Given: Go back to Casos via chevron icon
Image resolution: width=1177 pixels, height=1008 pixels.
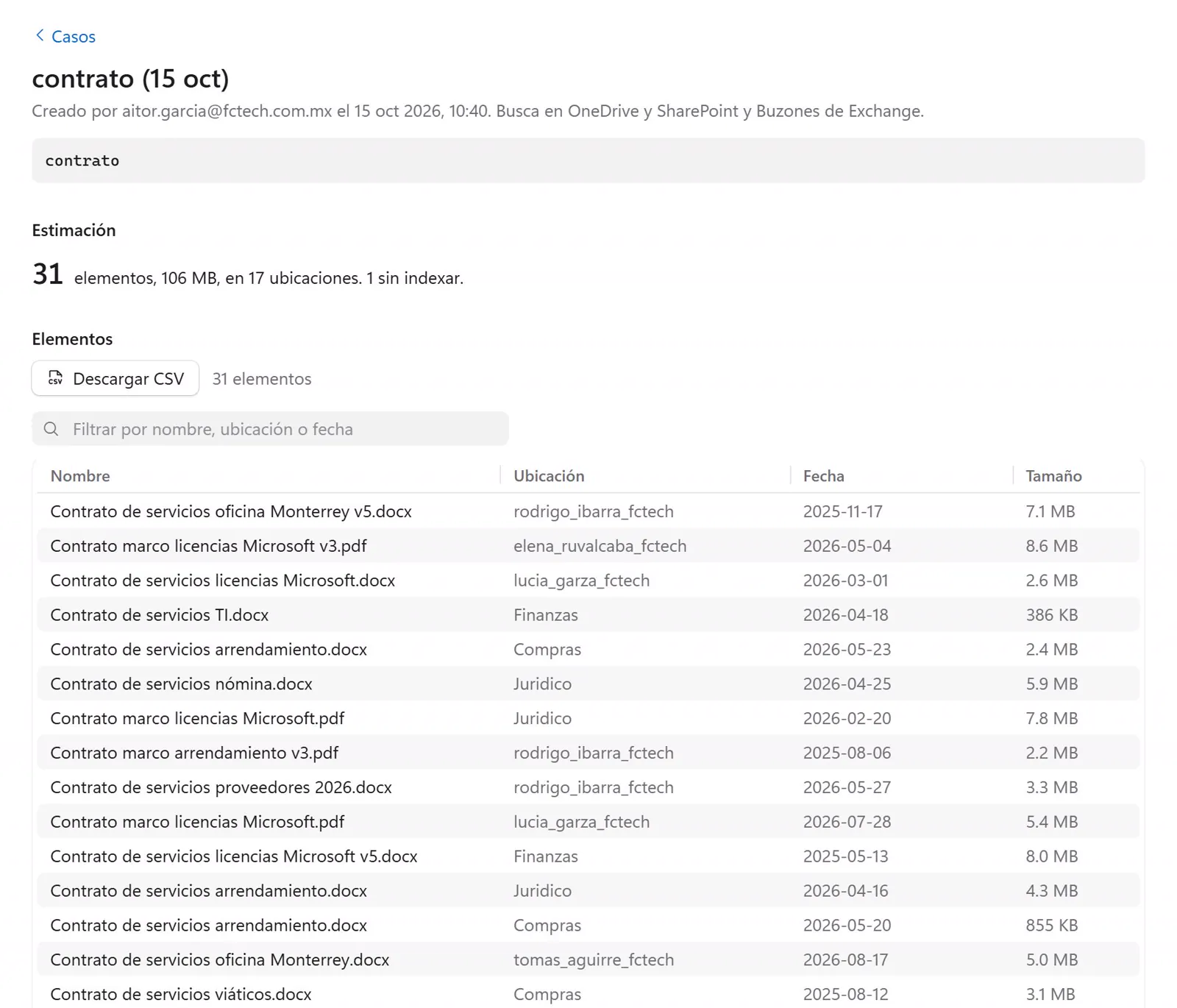Looking at the screenshot, I should [40, 35].
